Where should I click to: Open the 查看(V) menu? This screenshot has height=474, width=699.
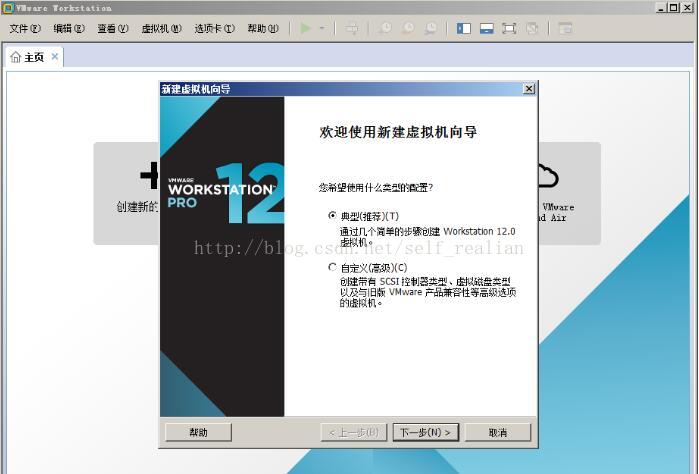113,29
